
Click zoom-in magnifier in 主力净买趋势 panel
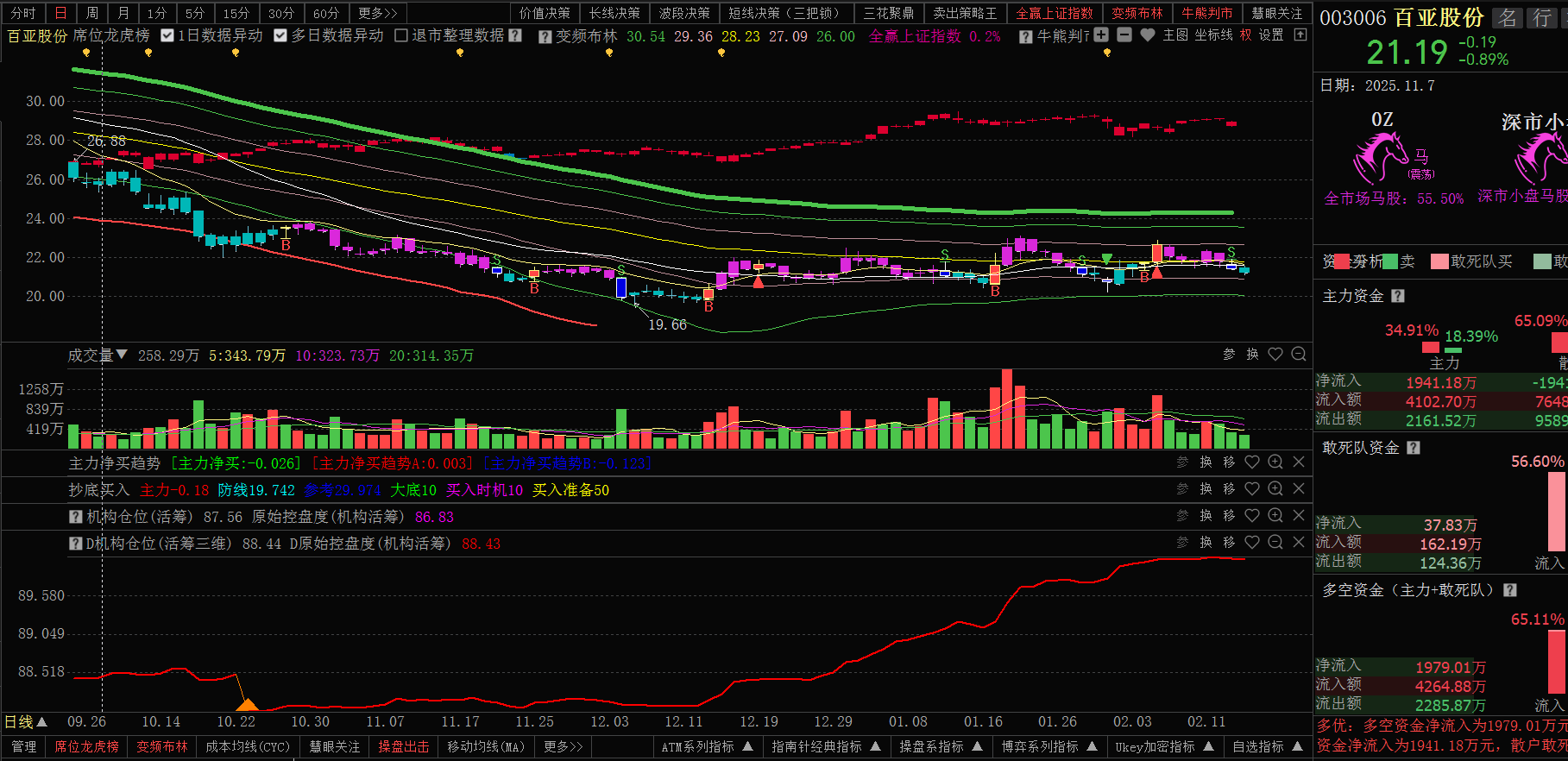pos(1275,462)
